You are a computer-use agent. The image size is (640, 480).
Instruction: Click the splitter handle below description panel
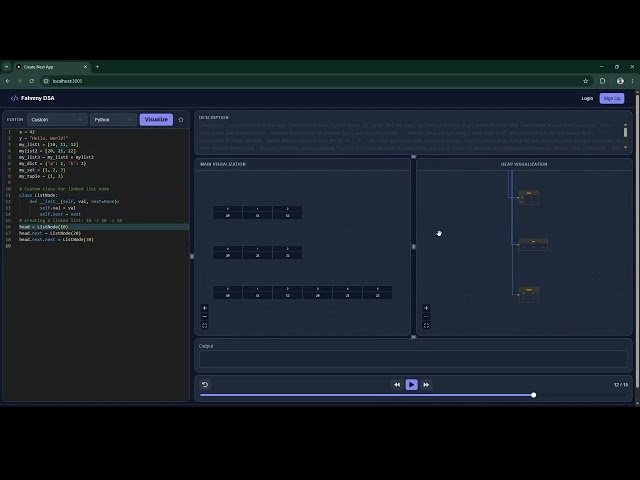pos(413,157)
